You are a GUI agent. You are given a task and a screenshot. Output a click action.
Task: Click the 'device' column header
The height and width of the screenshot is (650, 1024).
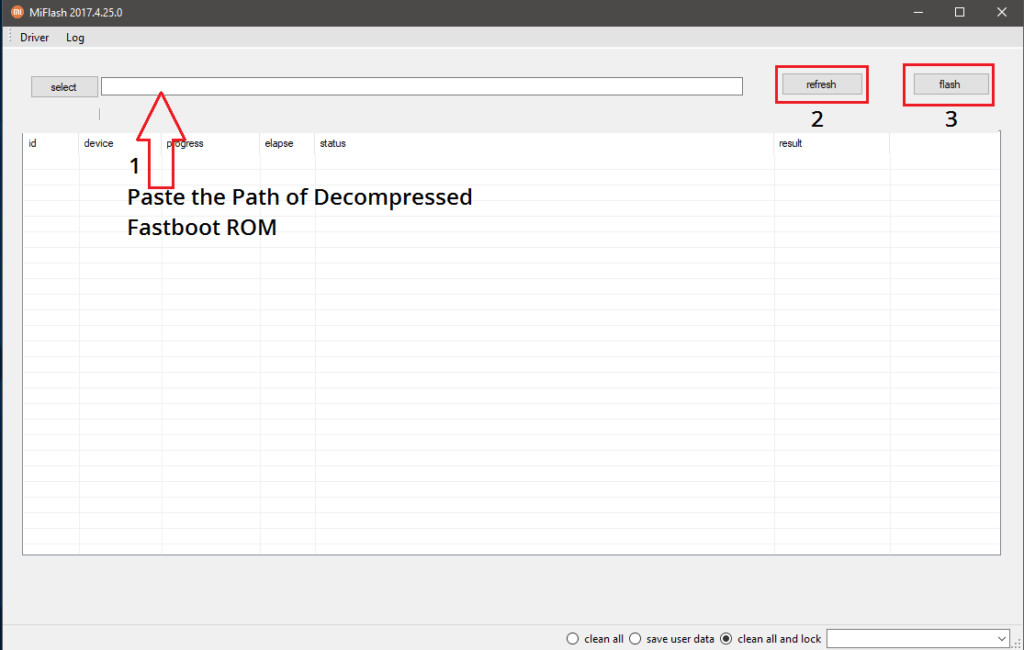click(120, 143)
